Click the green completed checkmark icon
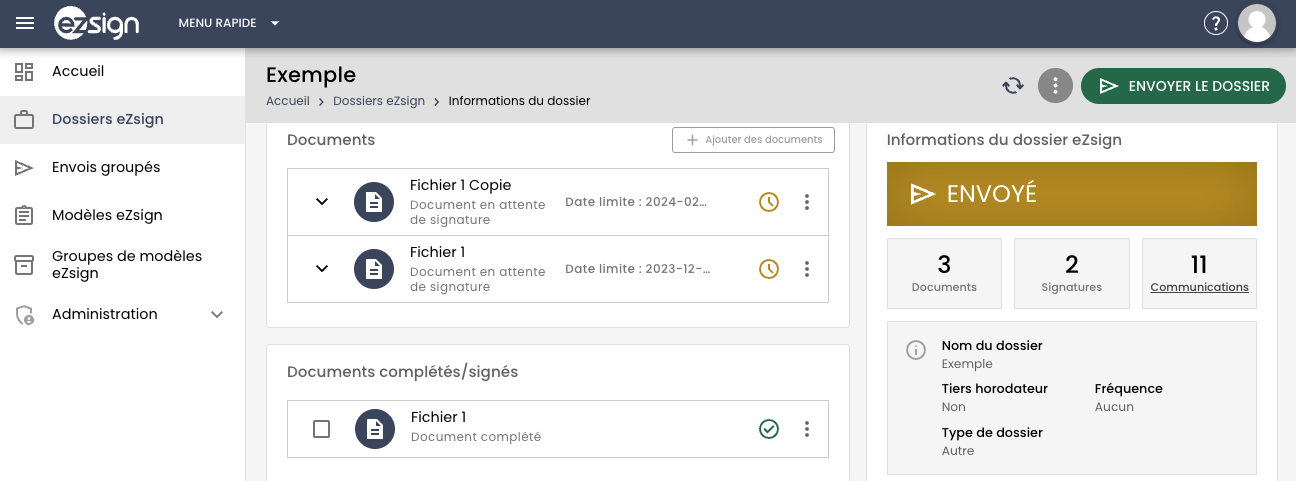The width and height of the screenshot is (1296, 481). click(x=768, y=429)
